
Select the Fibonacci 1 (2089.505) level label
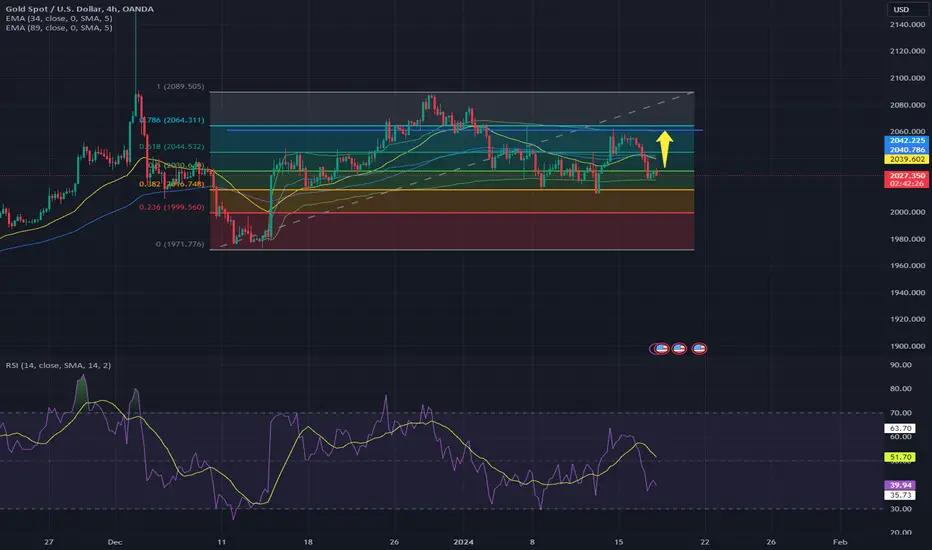180,87
